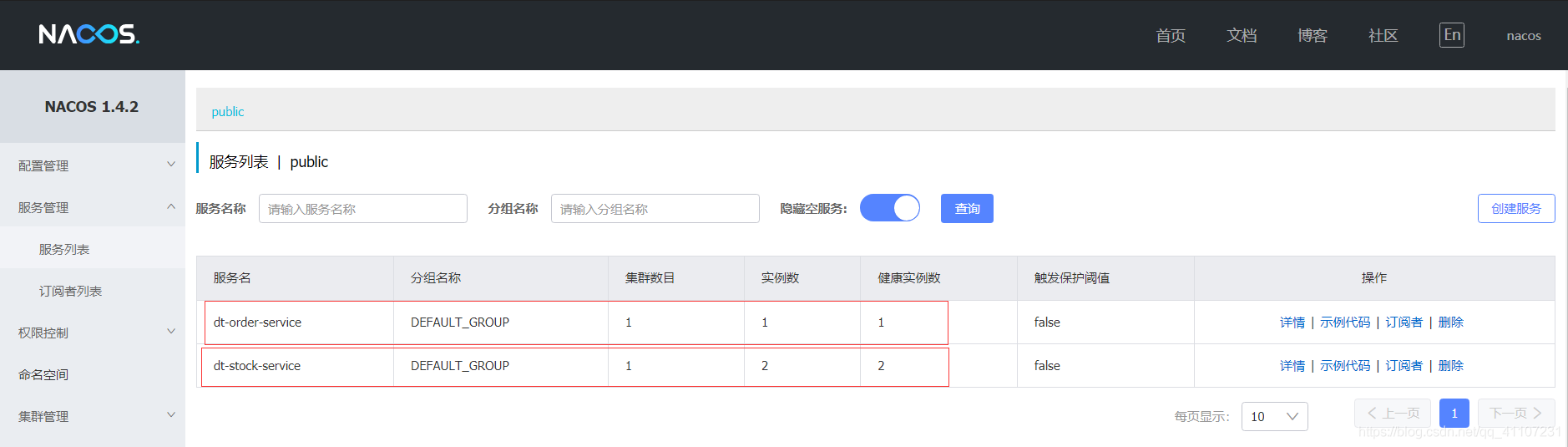Screen dimensions: 1568x447
Task: Open 示例代码 for dt-stock-service
Action: click(x=1345, y=366)
